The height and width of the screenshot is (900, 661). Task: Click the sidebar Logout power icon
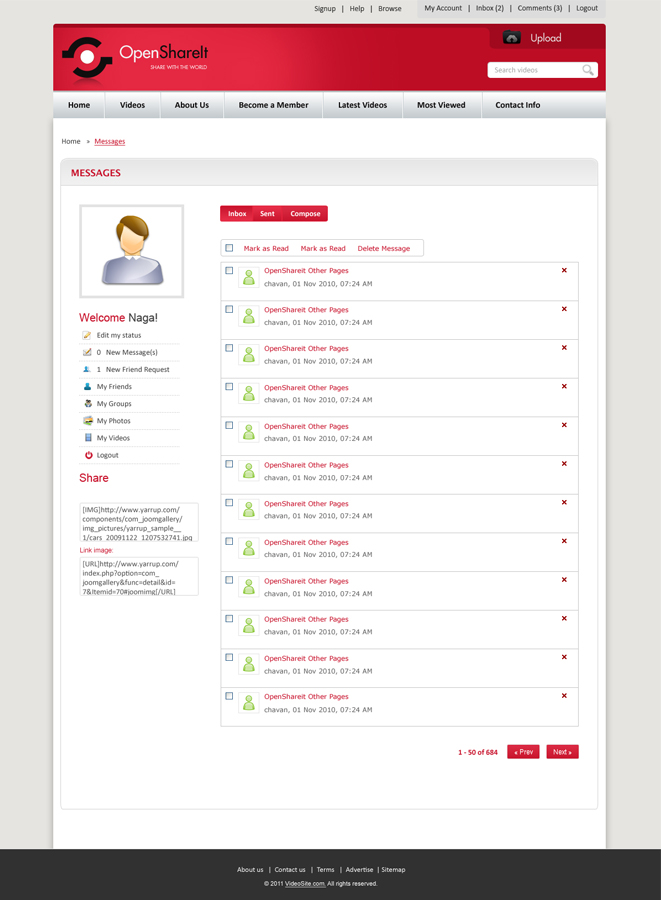(88, 455)
